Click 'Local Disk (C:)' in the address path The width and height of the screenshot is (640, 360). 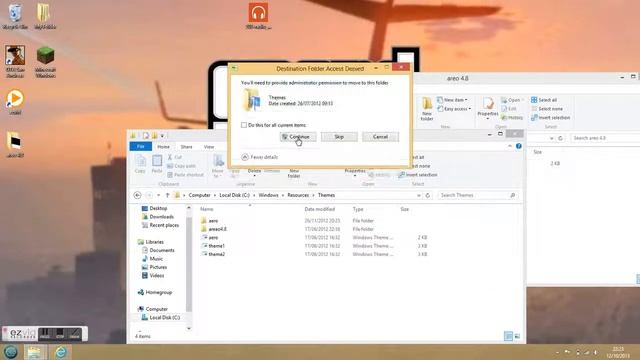(x=234, y=196)
